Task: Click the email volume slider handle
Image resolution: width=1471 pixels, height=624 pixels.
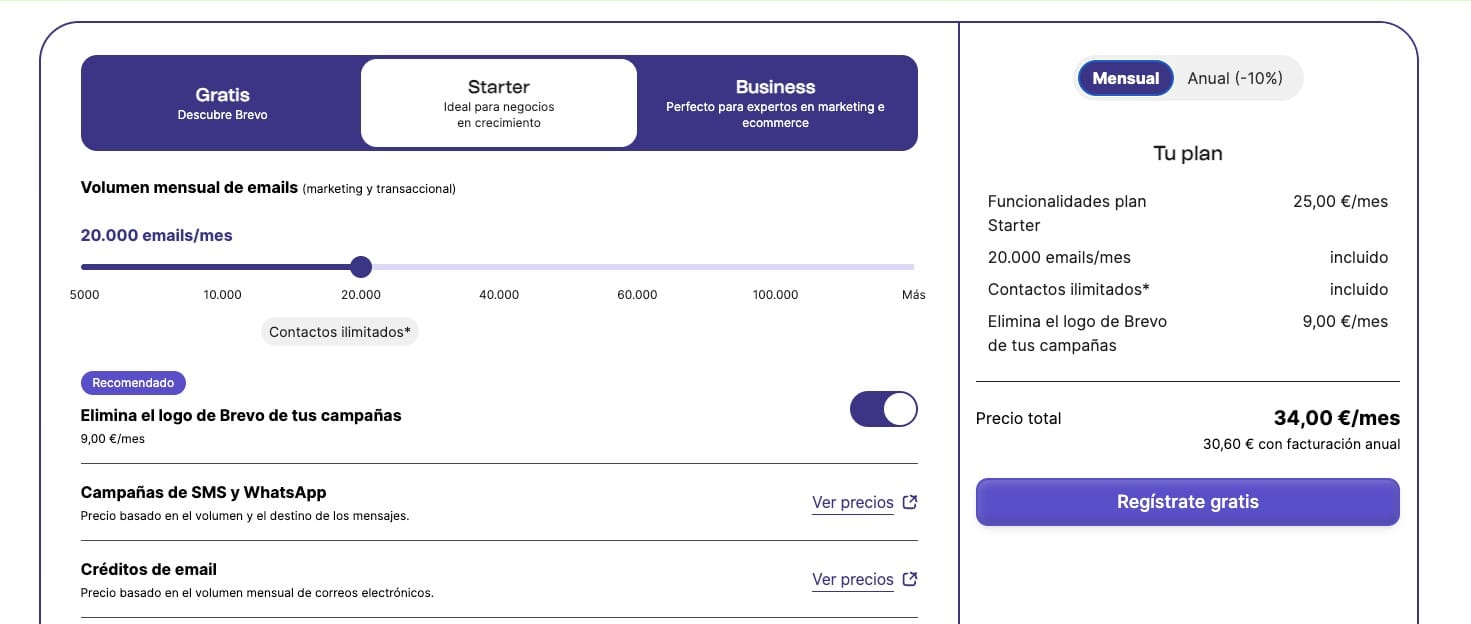Action: coord(361,267)
